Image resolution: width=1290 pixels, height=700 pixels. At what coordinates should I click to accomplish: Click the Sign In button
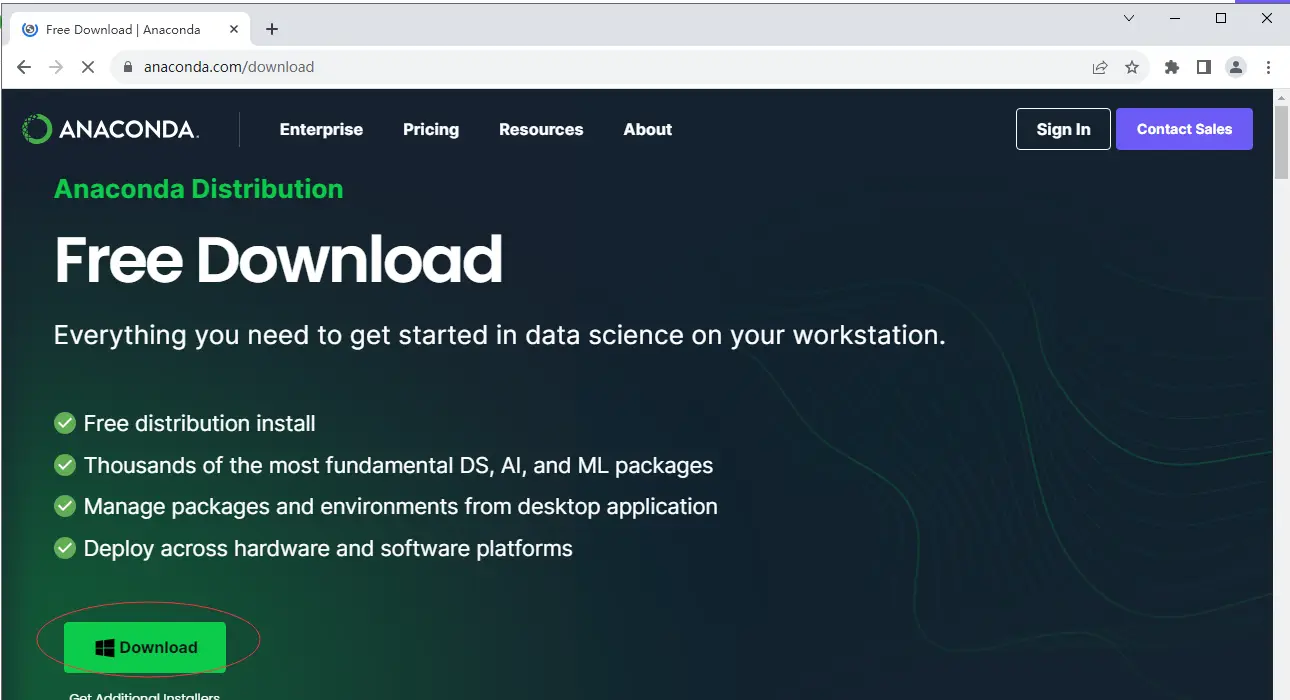(x=1063, y=129)
